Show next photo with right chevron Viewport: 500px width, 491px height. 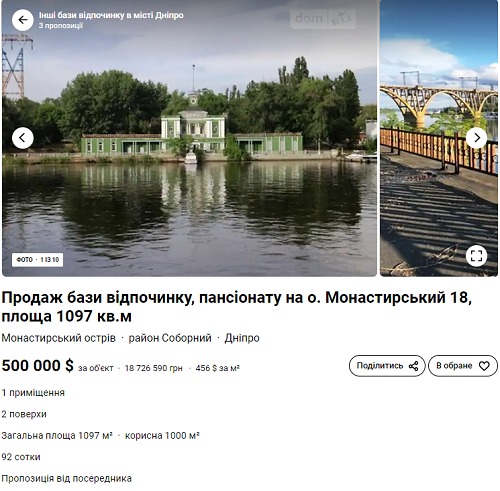[476, 138]
